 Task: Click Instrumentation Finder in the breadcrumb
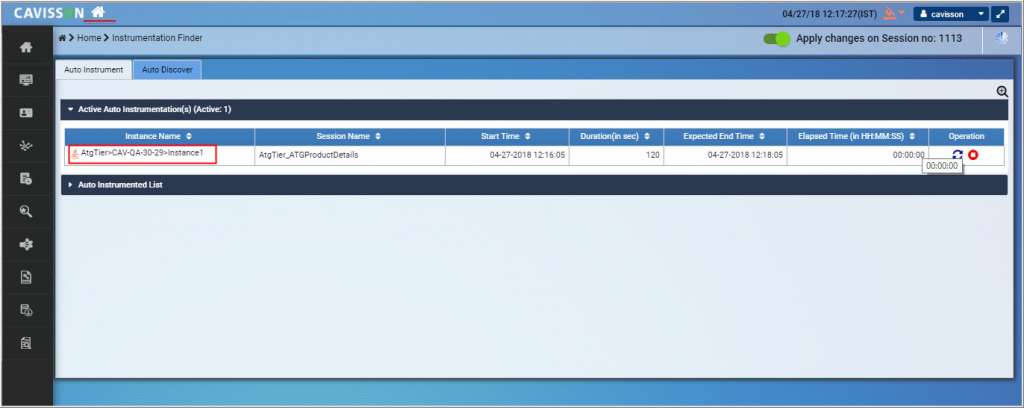click(157, 39)
